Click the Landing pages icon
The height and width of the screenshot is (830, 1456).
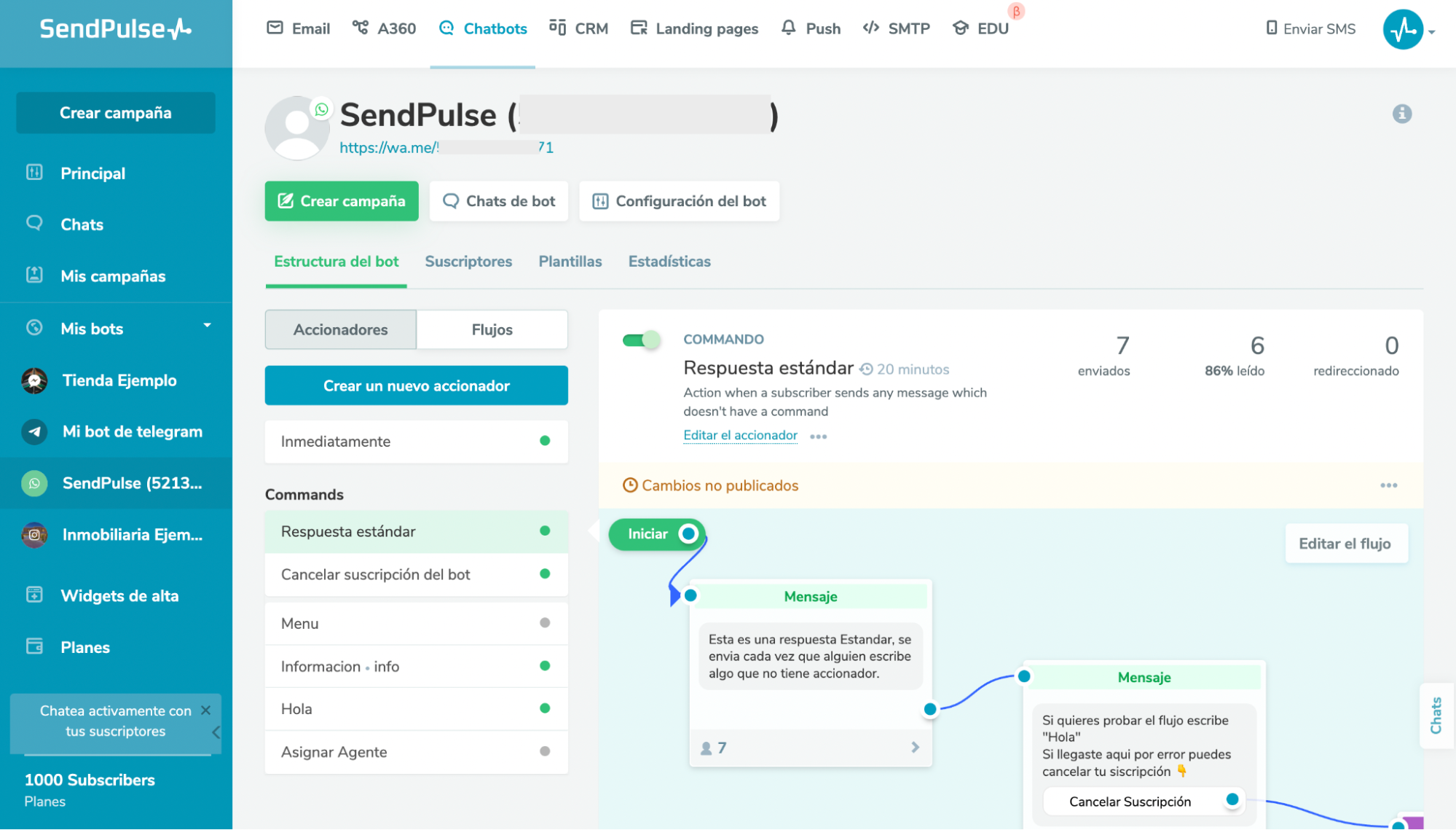click(x=639, y=28)
